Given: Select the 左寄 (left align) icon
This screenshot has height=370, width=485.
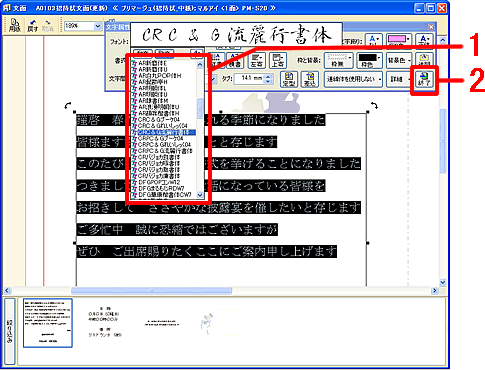Looking at the screenshot, I should 256,60.
